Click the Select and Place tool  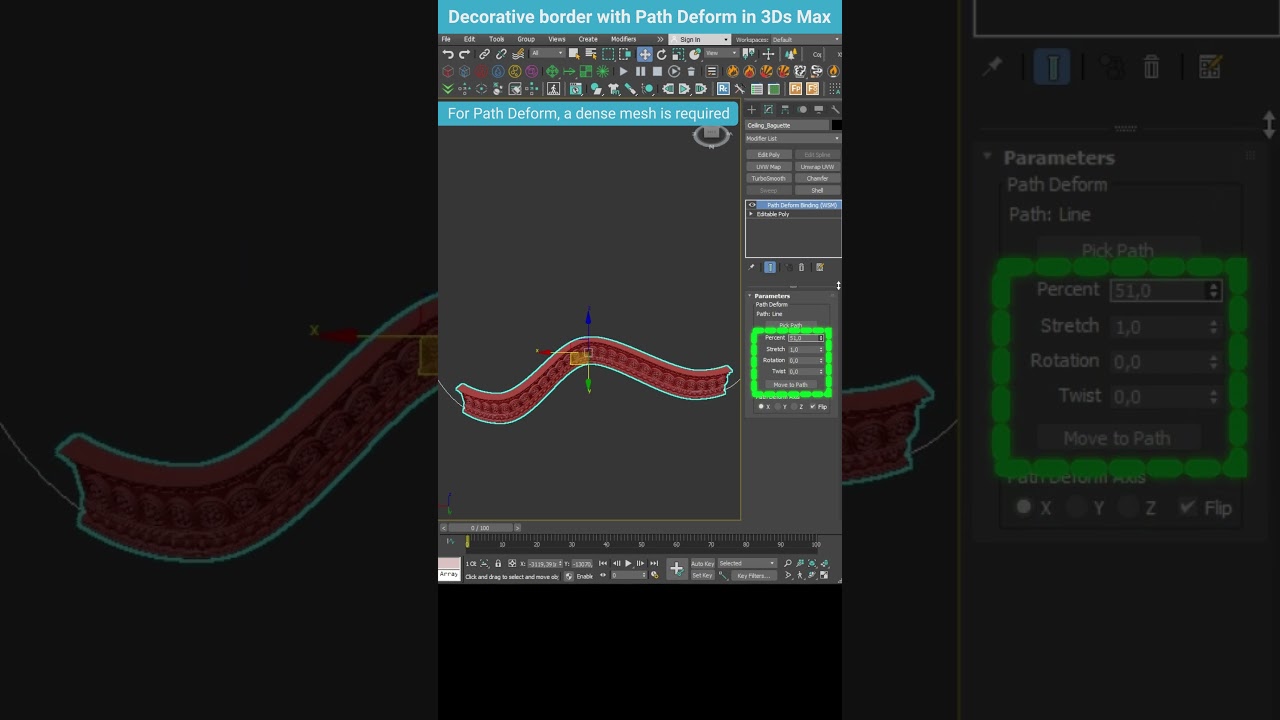coord(695,54)
